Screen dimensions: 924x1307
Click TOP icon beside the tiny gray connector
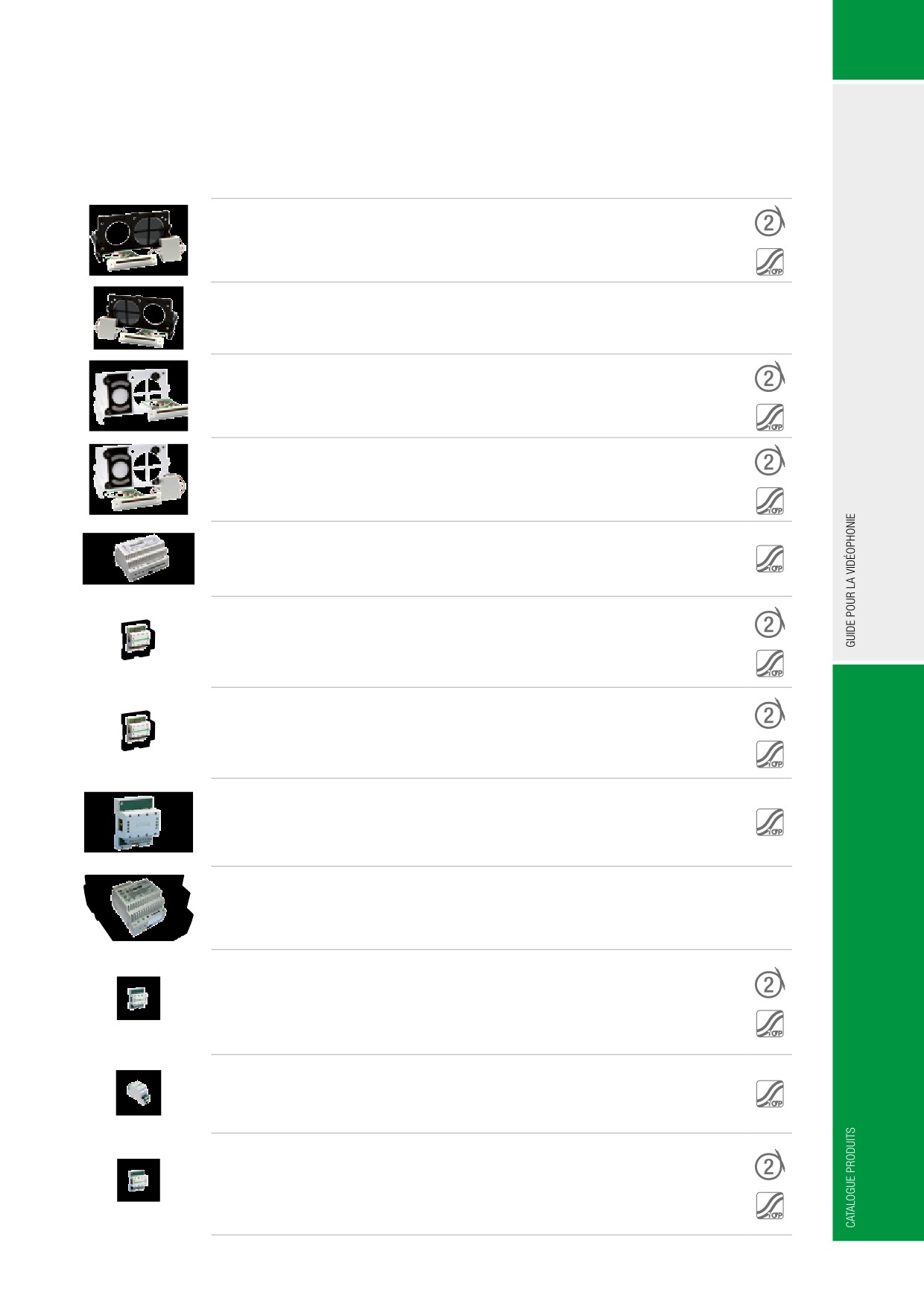[x=770, y=1094]
